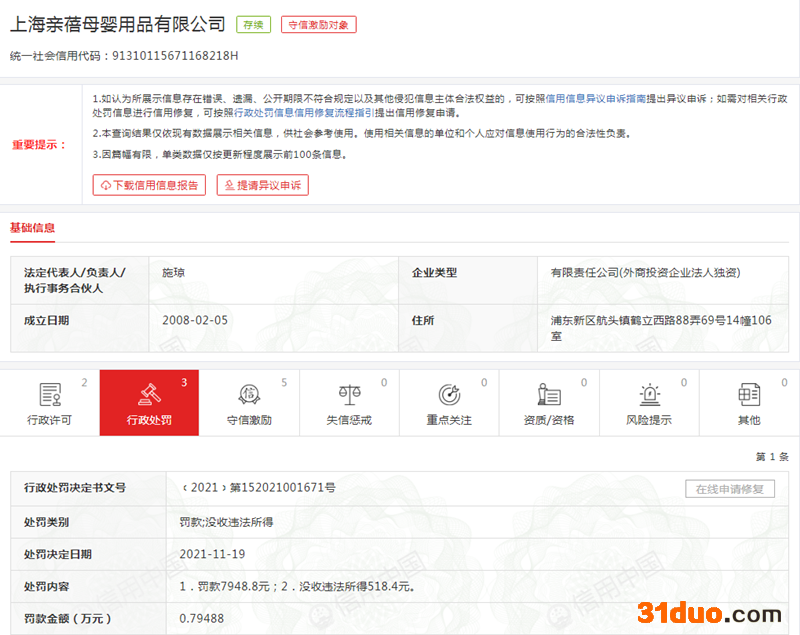This screenshot has width=800, height=635.
Task: Click the 行政处罚 gavel icon
Action: click(149, 395)
